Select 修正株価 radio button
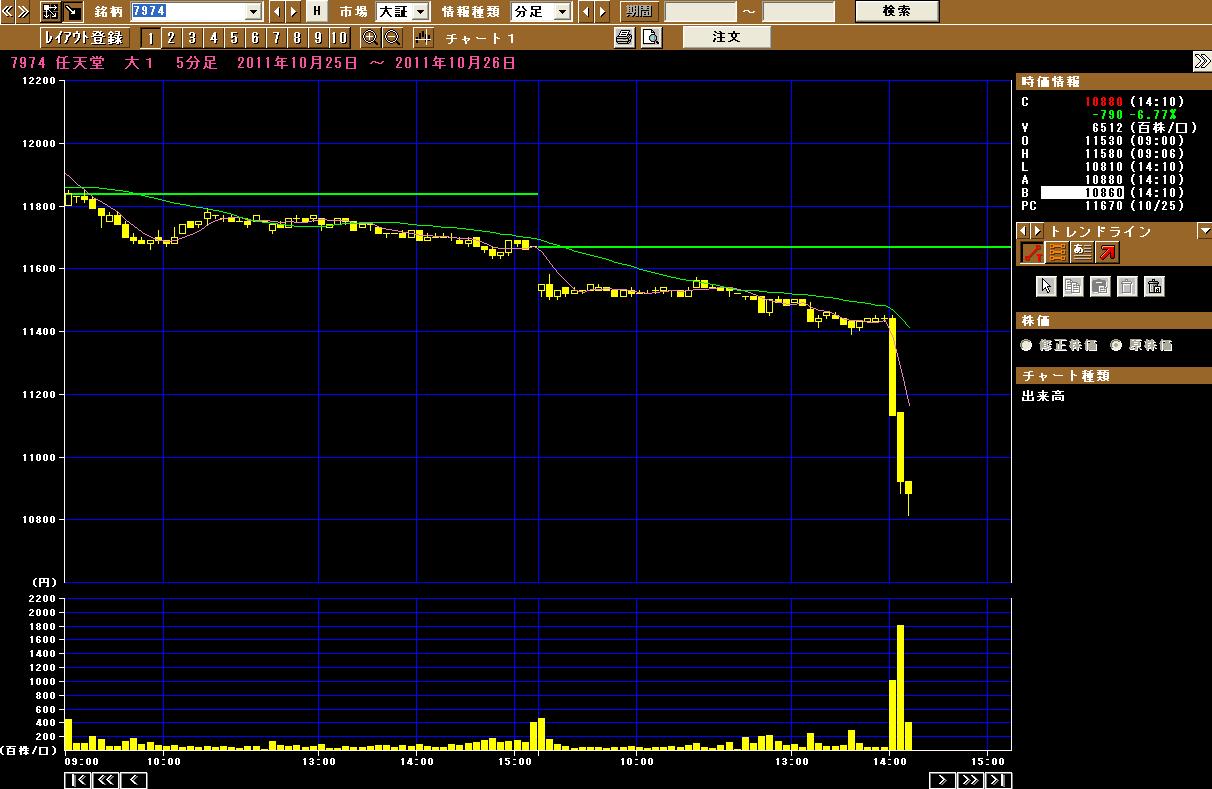 coord(1026,345)
